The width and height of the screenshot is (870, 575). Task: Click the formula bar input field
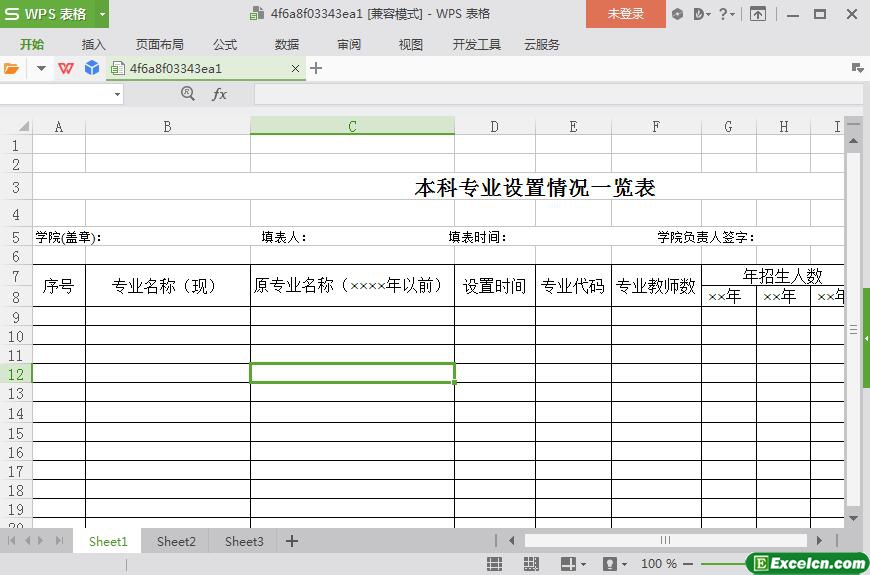tap(558, 94)
